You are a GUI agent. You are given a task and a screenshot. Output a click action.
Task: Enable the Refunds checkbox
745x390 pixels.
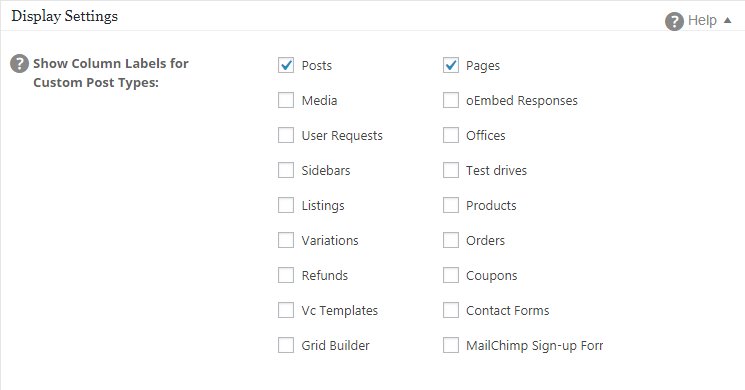[x=286, y=275]
